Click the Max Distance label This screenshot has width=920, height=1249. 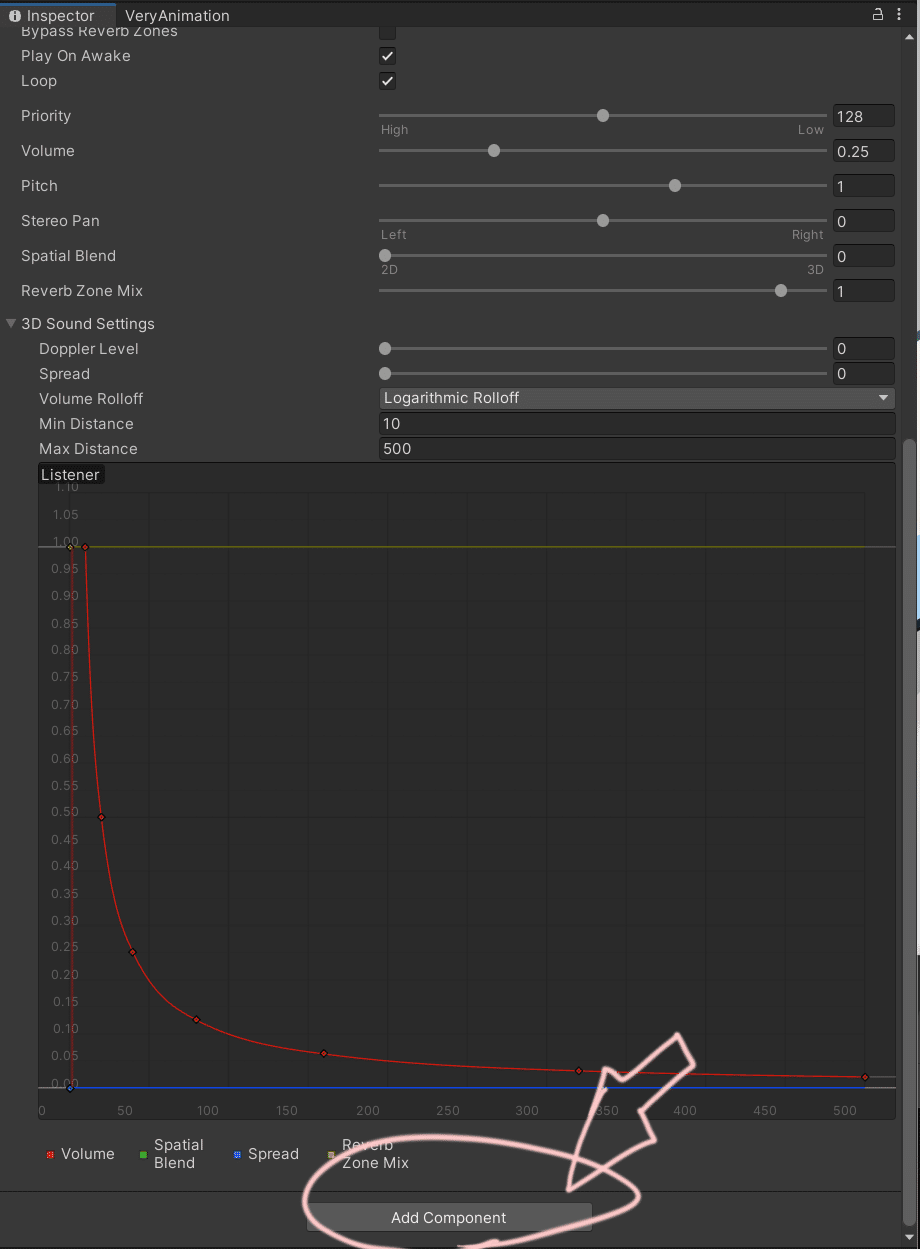point(88,449)
